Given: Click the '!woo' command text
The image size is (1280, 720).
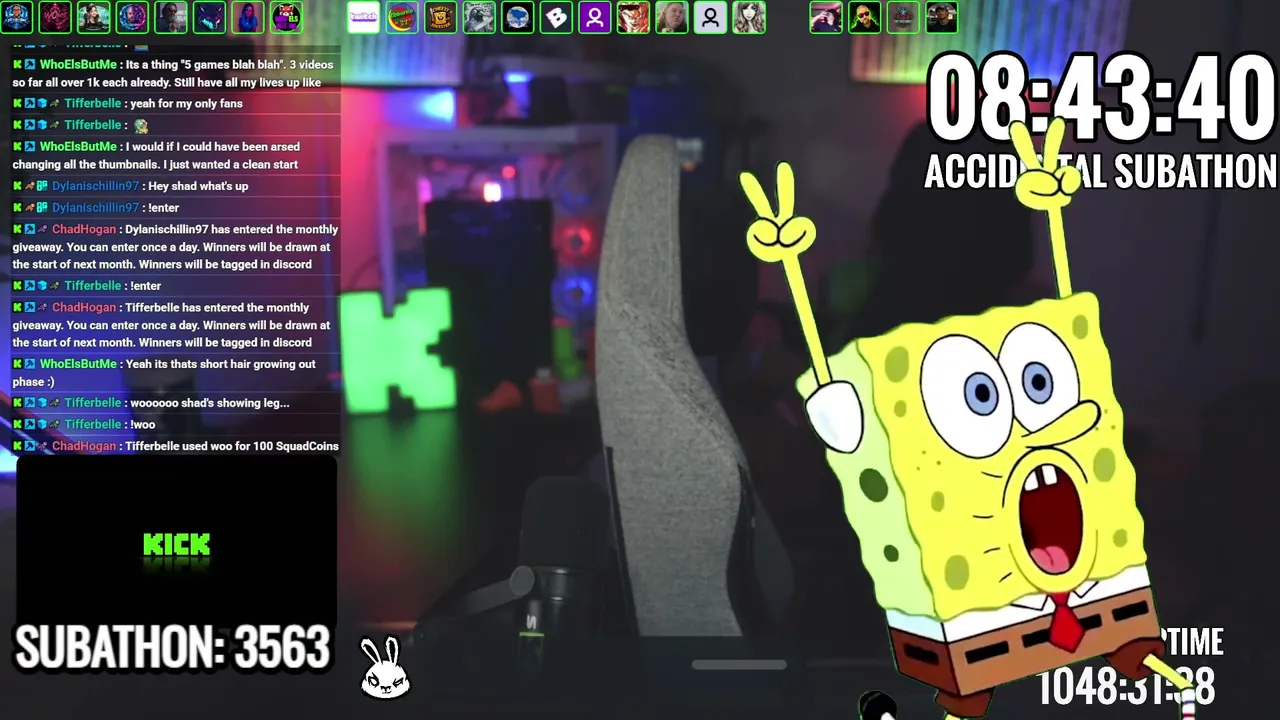Looking at the screenshot, I should 142,425.
